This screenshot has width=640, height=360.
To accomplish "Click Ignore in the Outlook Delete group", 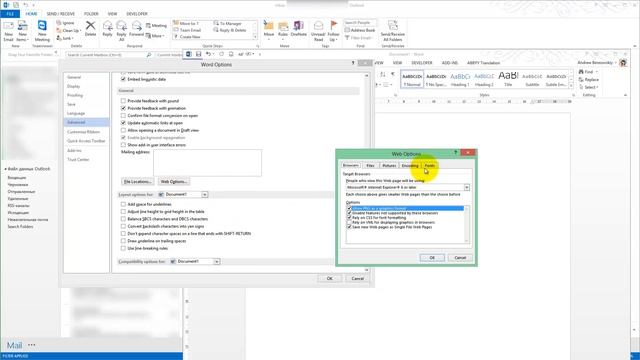I will [x=65, y=23].
